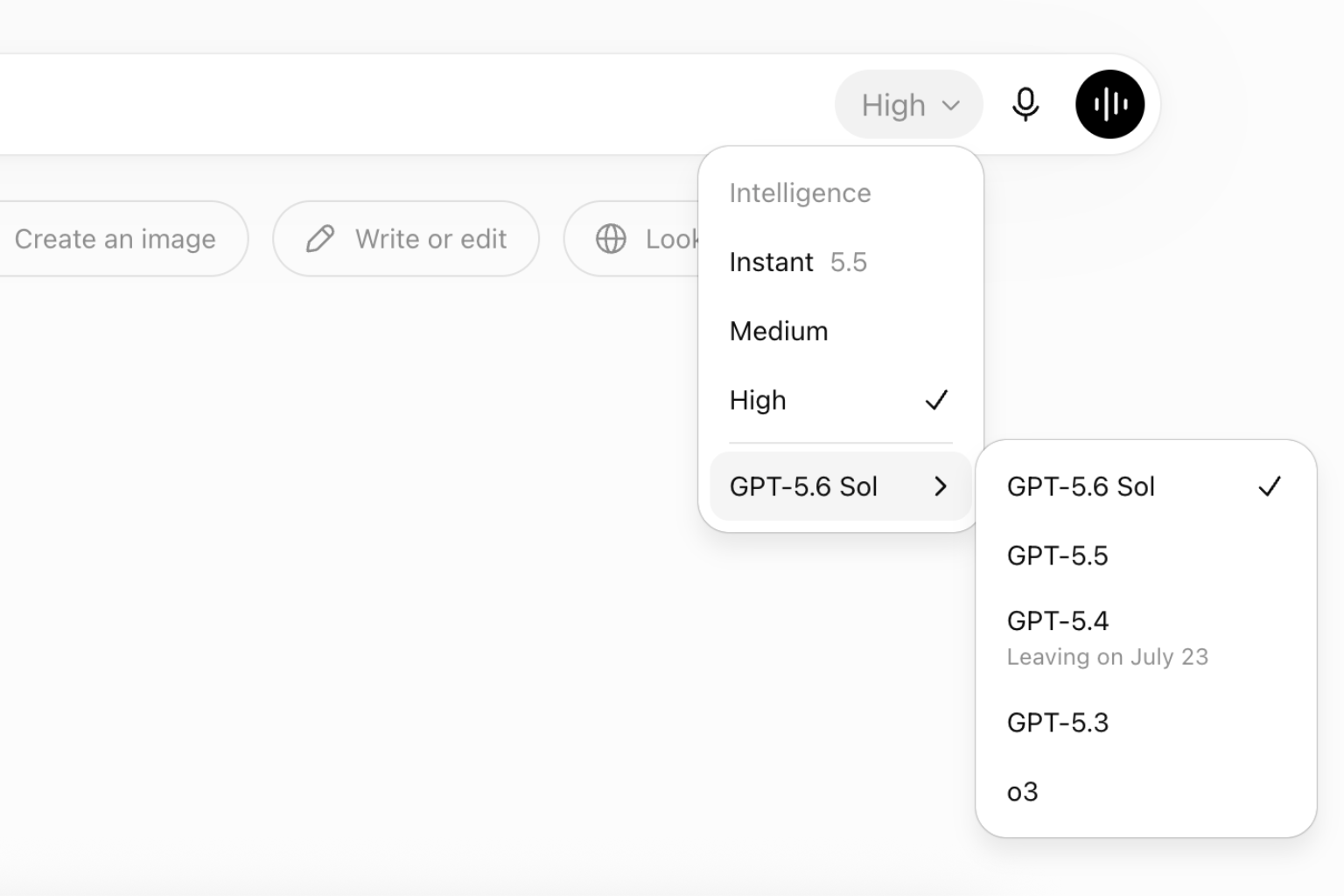Viewport: 1344px width, 896px height.
Task: Click the checkmark beside High option
Action: [x=936, y=401]
